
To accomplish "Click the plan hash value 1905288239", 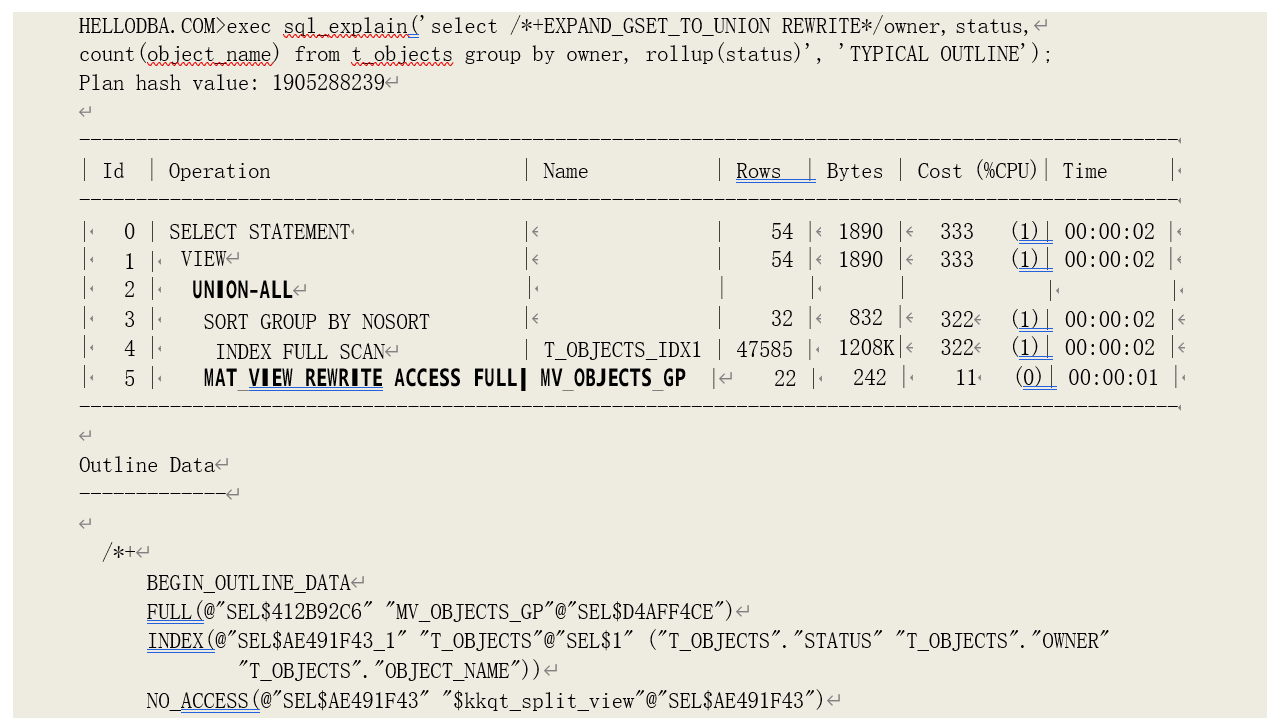I will [x=328, y=83].
